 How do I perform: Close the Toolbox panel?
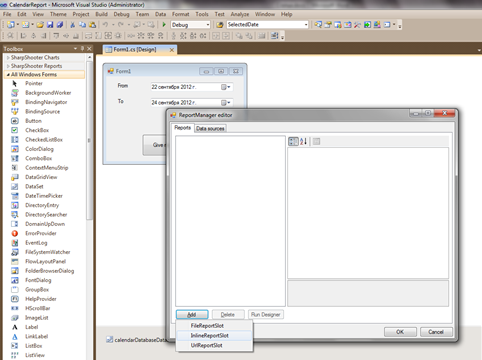[x=89, y=49]
